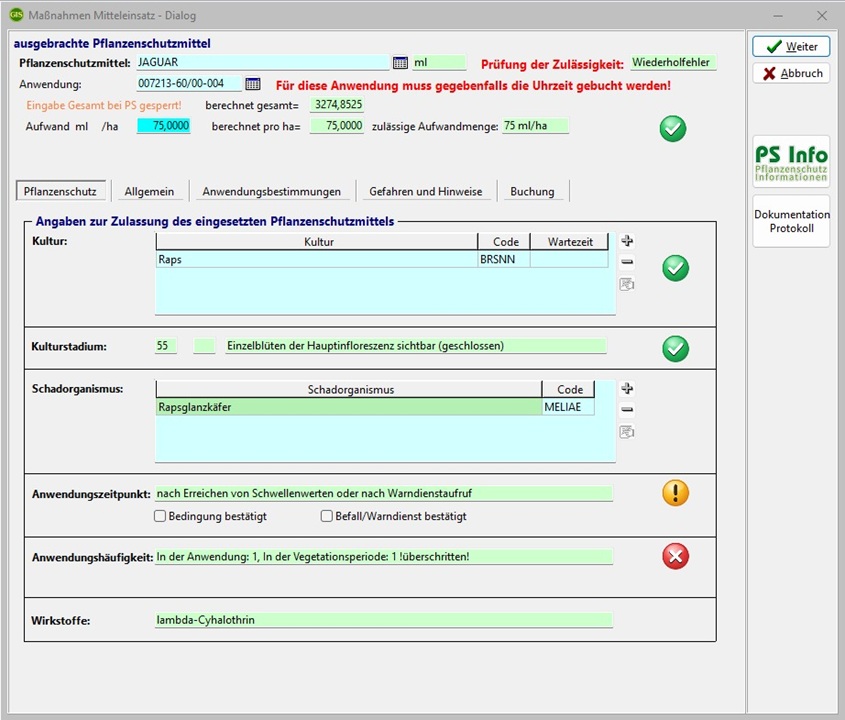Click the yellow warning icon for Anwendungszeitpunkt
The width and height of the screenshot is (845, 720).
[675, 493]
